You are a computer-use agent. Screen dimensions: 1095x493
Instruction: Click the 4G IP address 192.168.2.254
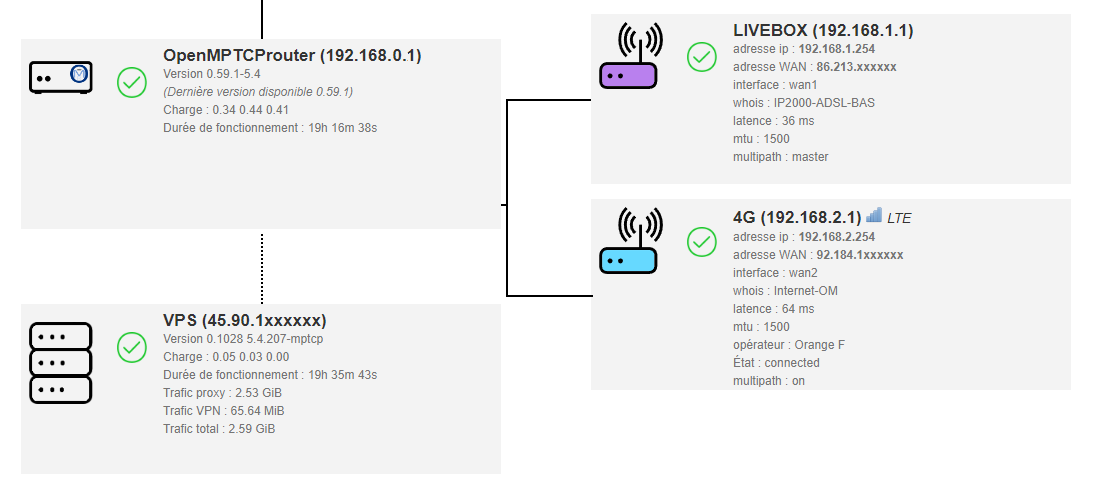click(x=838, y=237)
